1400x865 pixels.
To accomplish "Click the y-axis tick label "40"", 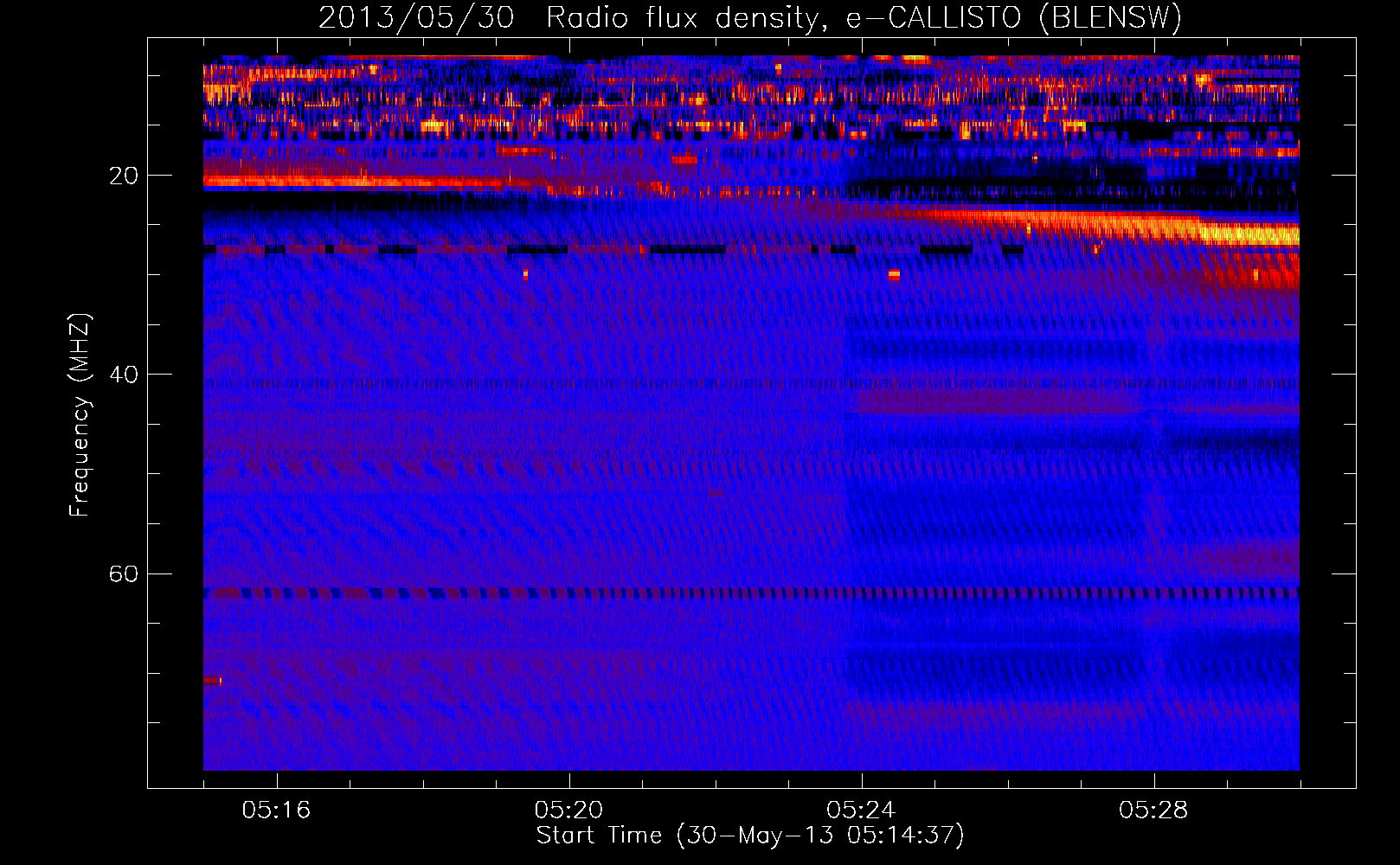I will (x=124, y=375).
